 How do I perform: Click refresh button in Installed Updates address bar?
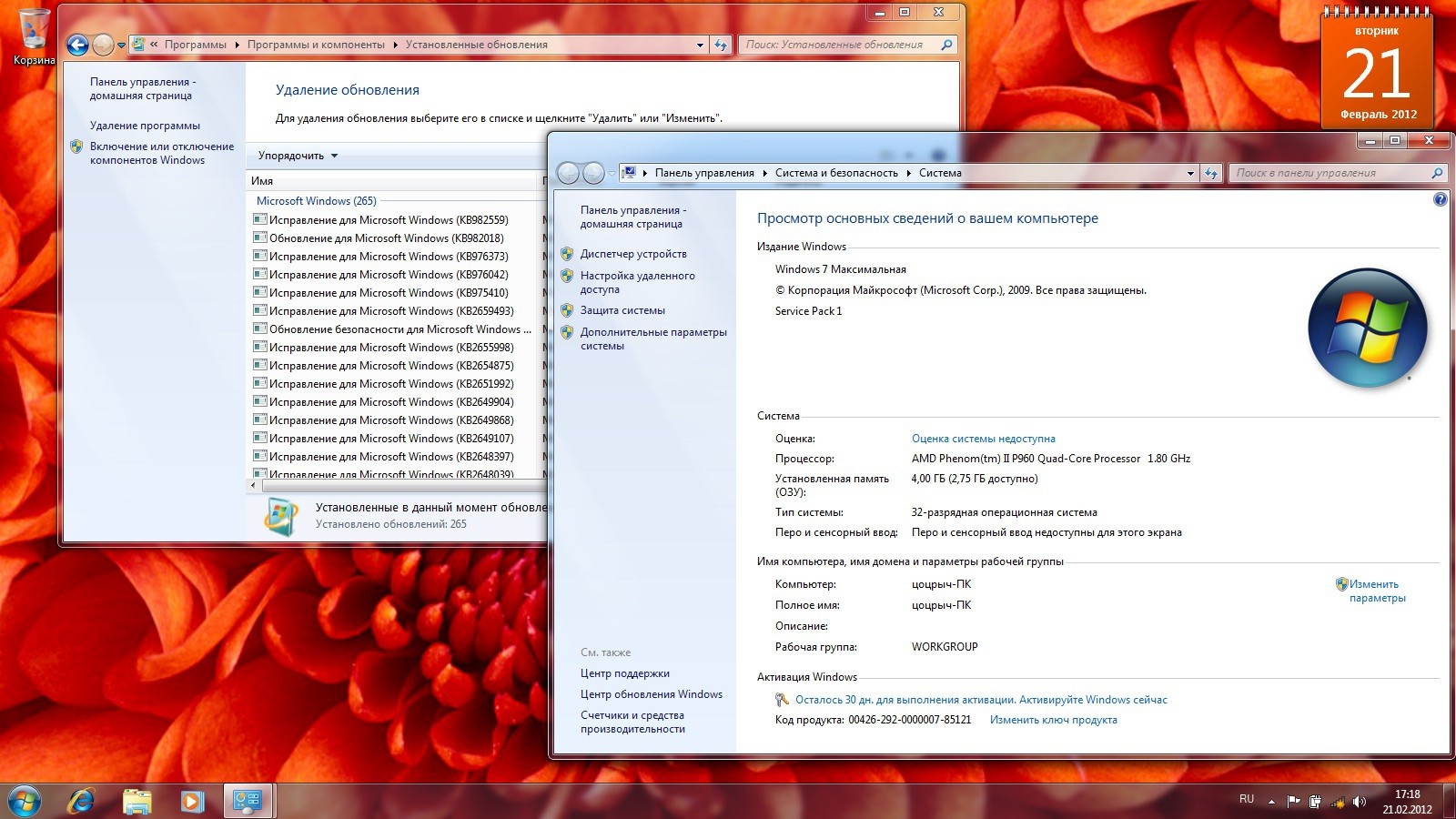(721, 45)
